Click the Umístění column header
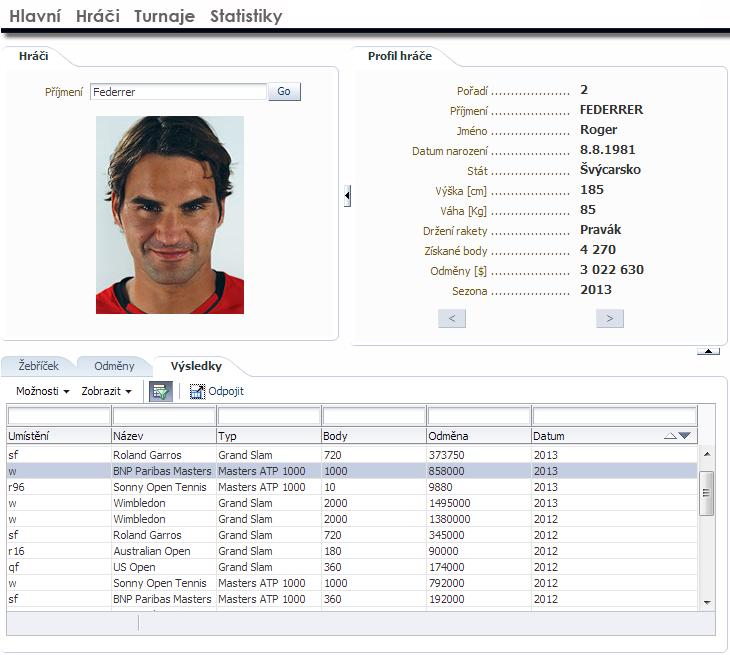 59,436
